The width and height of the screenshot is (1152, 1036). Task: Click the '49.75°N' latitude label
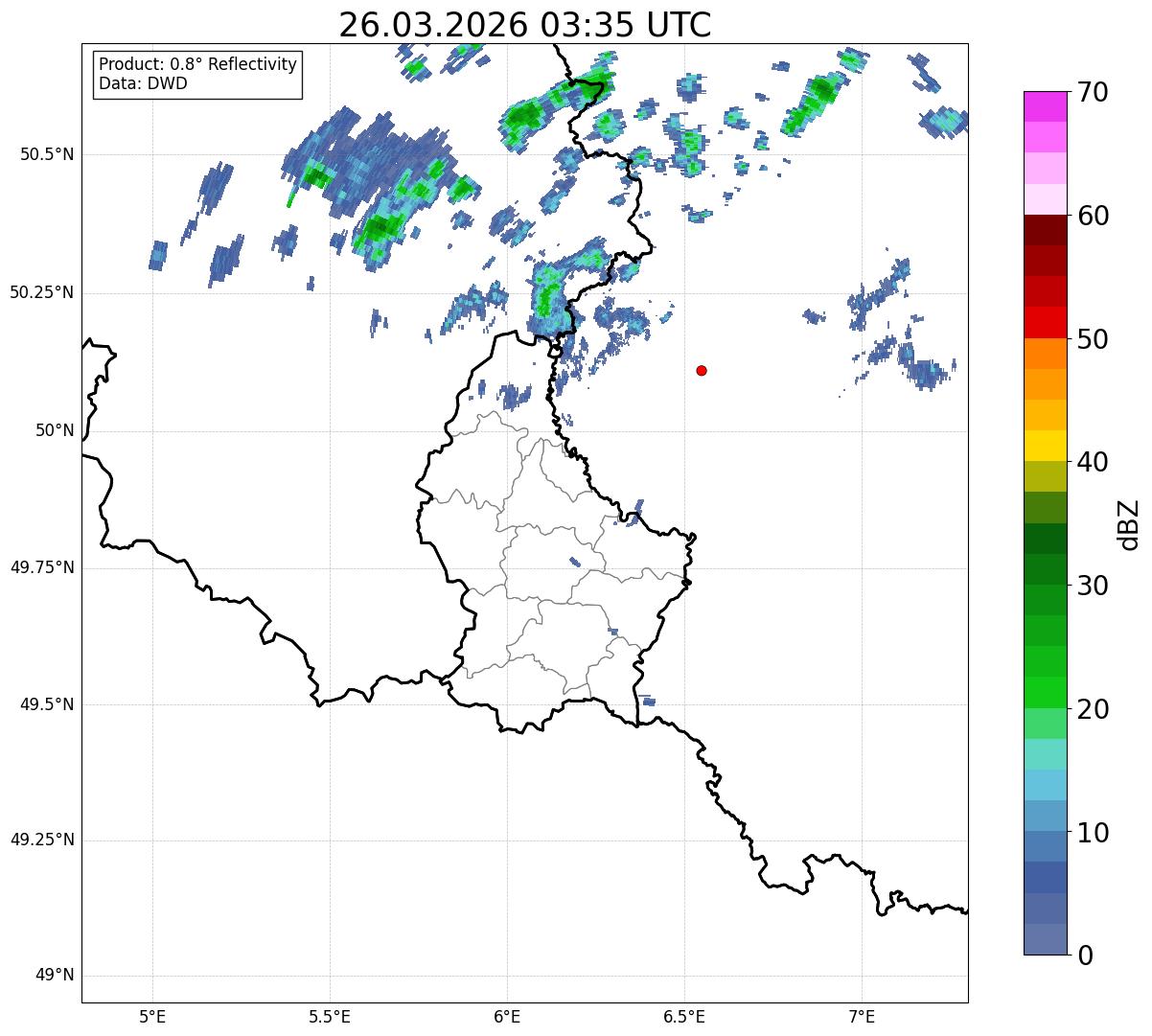(x=42, y=567)
